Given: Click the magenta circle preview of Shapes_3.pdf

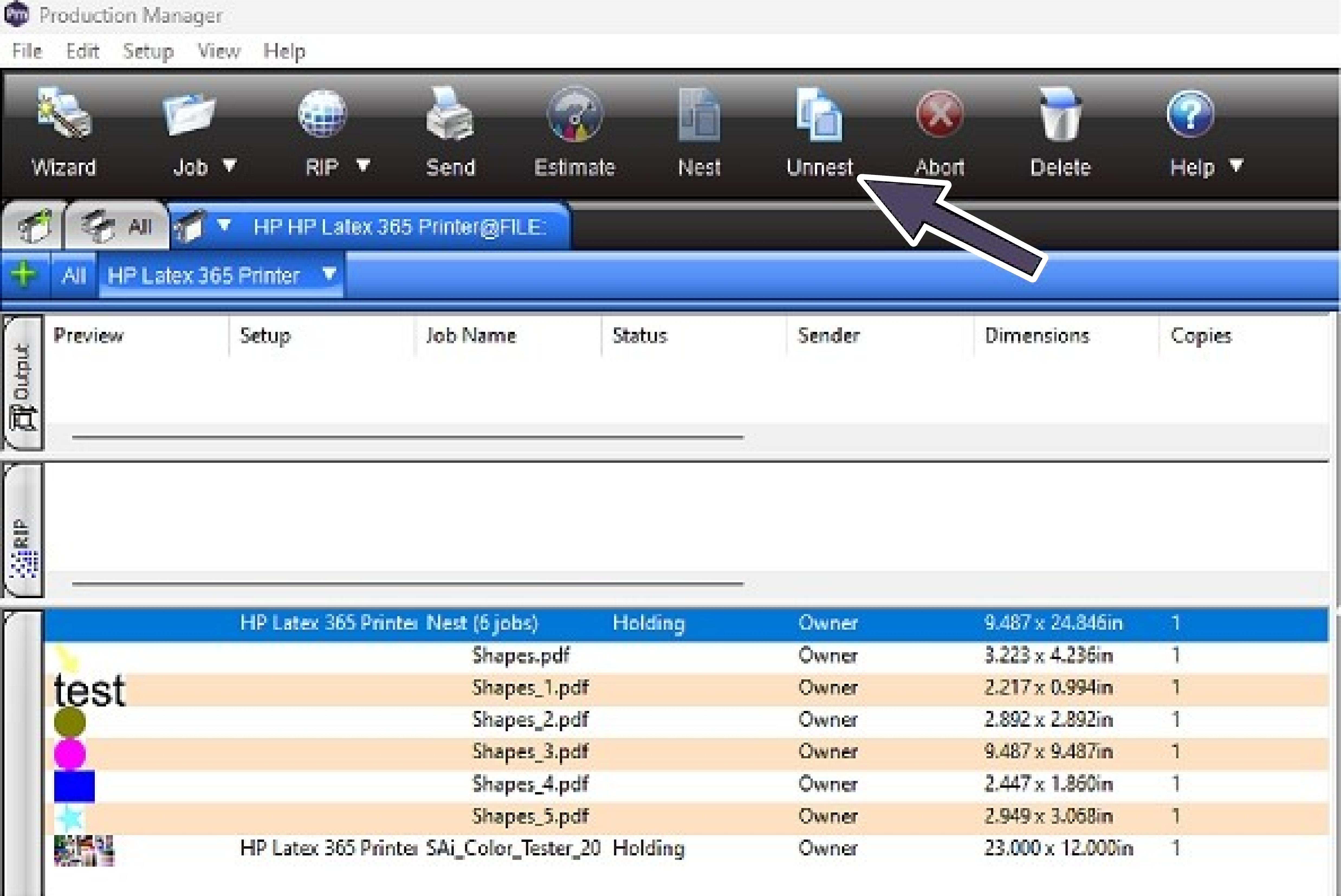Looking at the screenshot, I should pyautogui.click(x=70, y=754).
